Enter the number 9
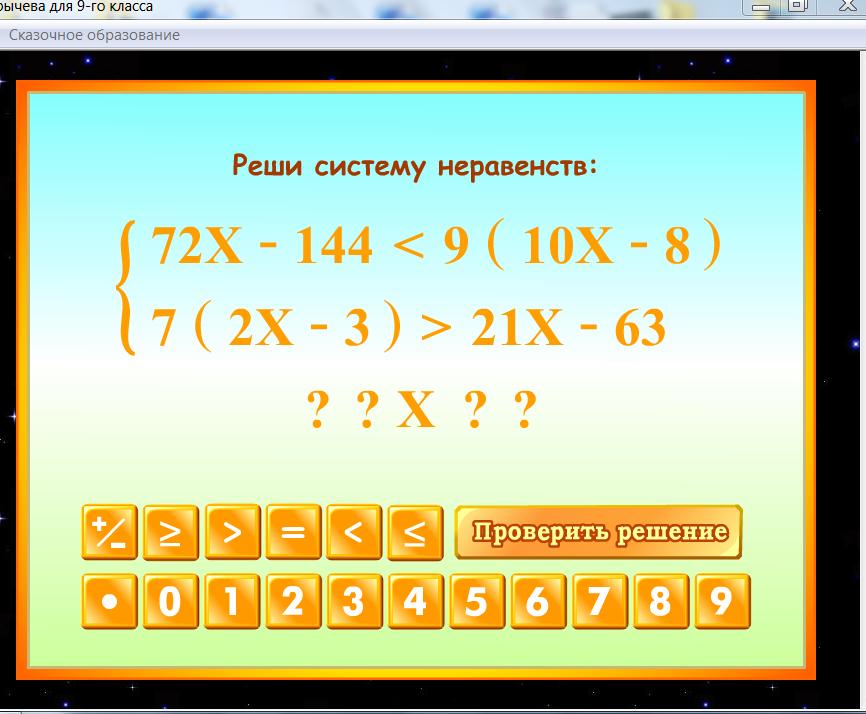 722,601
